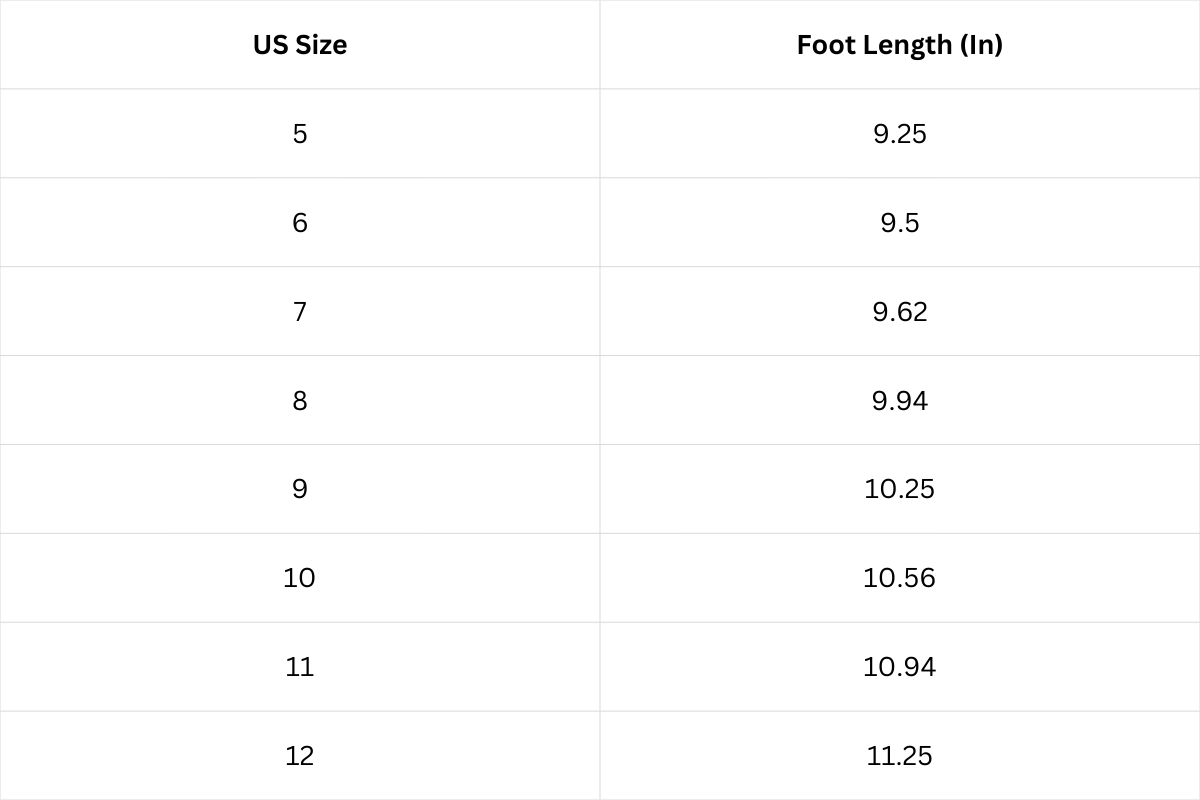The image size is (1200, 800).
Task: Click the 9.25 foot length value
Action: [899, 134]
